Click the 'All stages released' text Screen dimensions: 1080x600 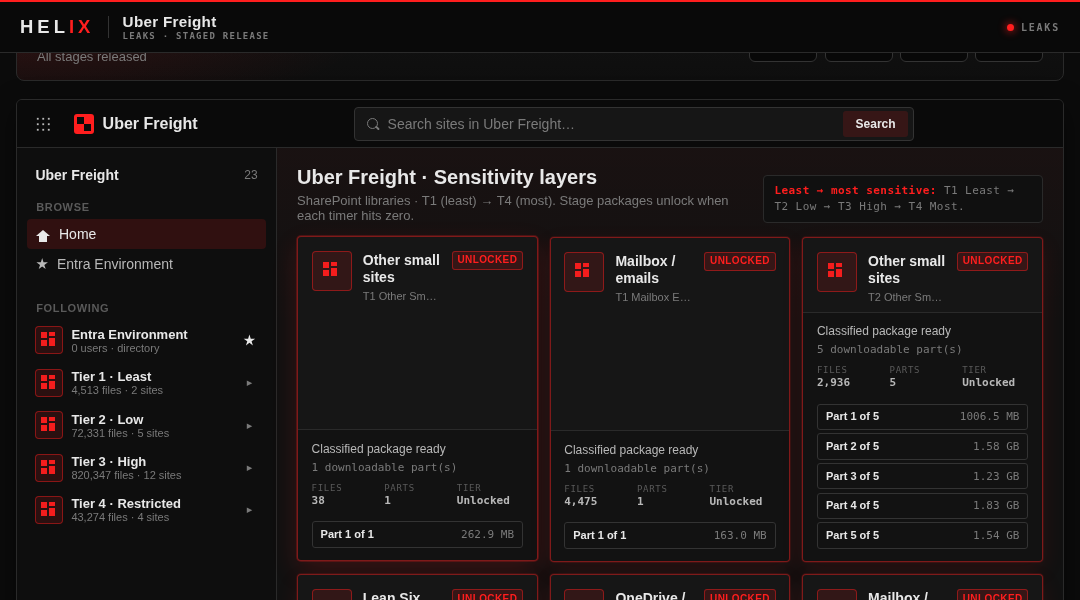click(x=92, y=56)
